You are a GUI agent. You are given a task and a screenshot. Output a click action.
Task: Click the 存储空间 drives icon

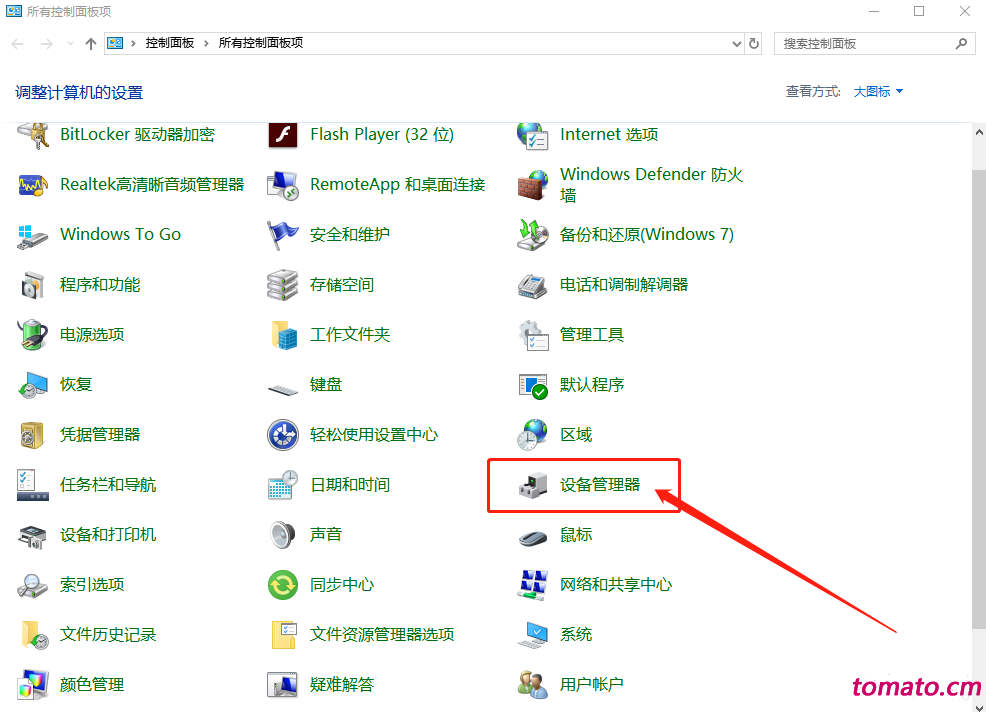coord(283,285)
